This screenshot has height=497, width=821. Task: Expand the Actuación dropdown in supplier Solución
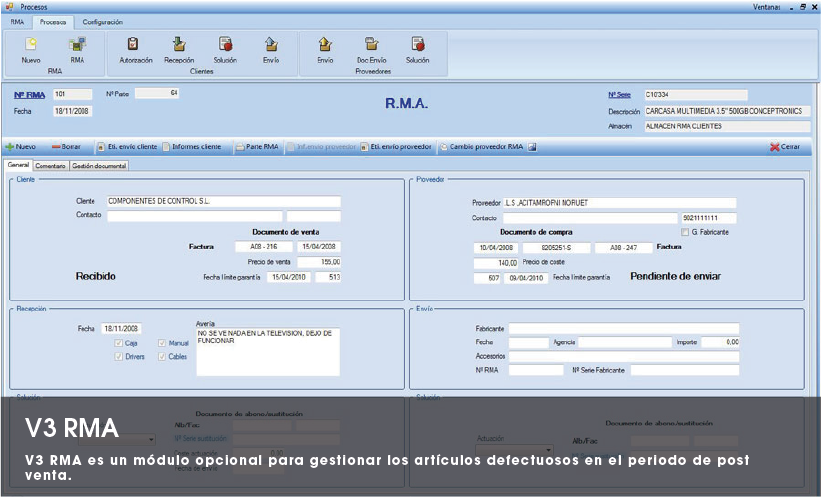point(547,451)
